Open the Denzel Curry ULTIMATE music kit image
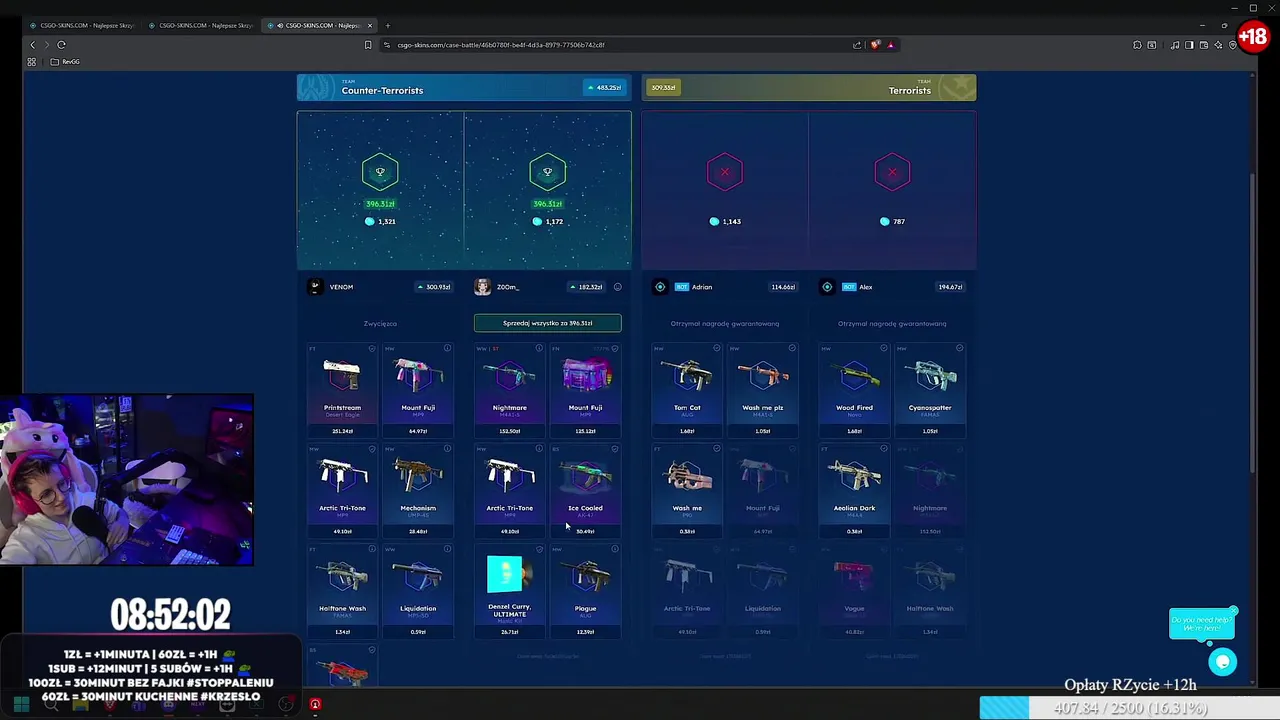 (x=508, y=575)
